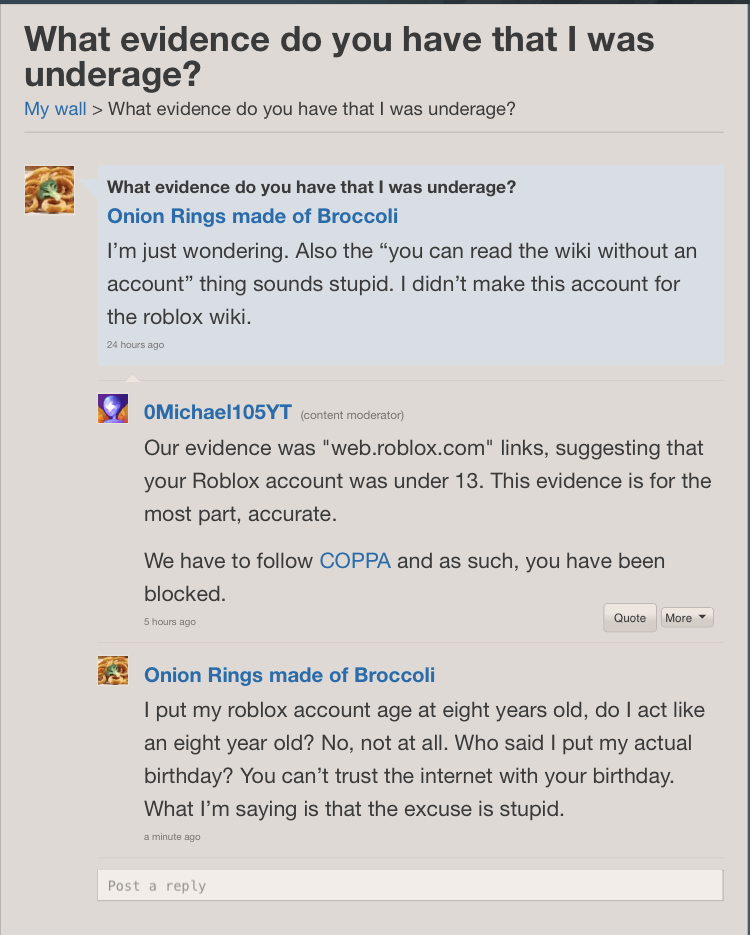Viewport: 750px width, 935px height.
Task: Focus the "Post a reply" text field
Action: 409,885
